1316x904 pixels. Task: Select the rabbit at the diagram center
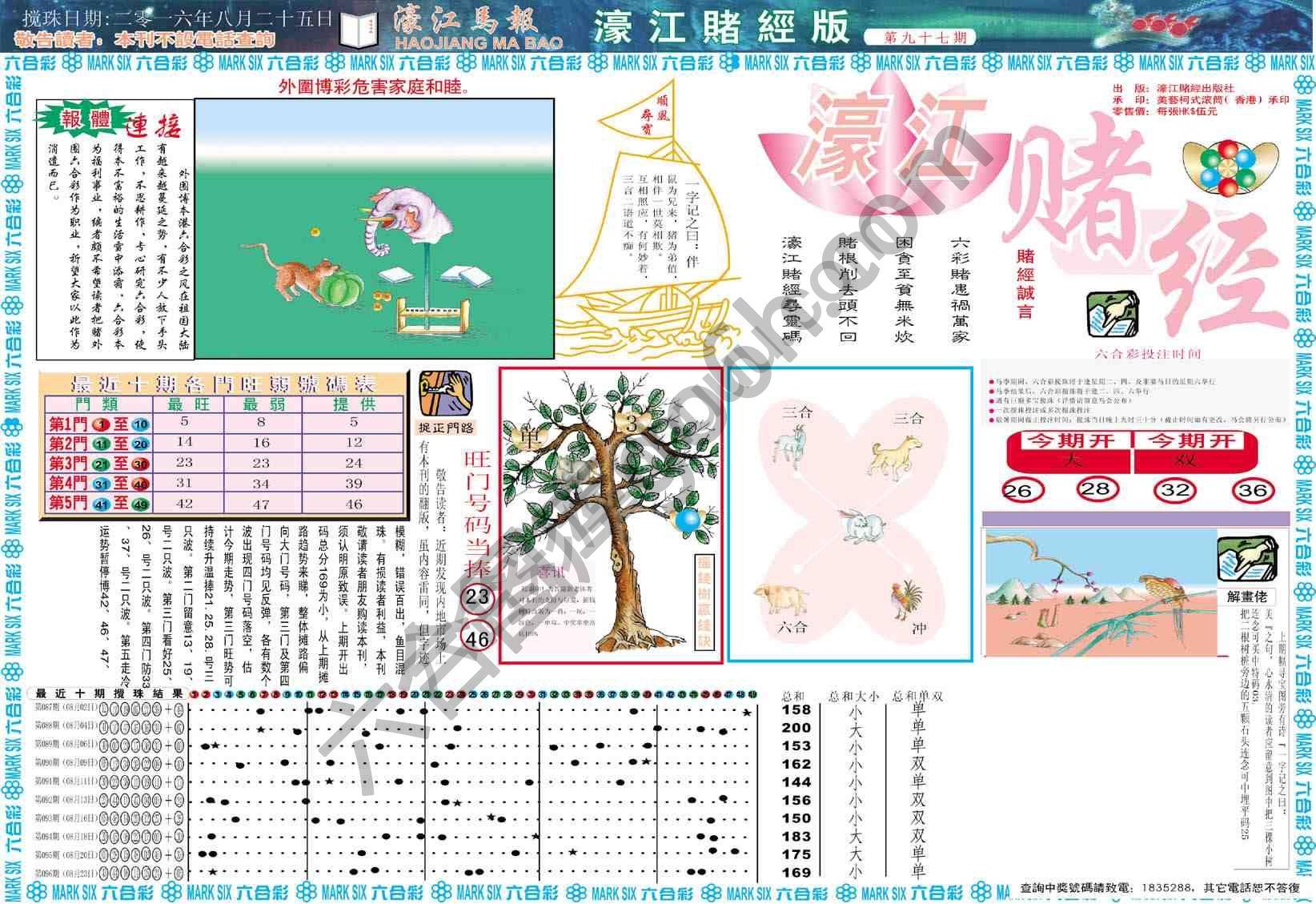click(x=863, y=526)
